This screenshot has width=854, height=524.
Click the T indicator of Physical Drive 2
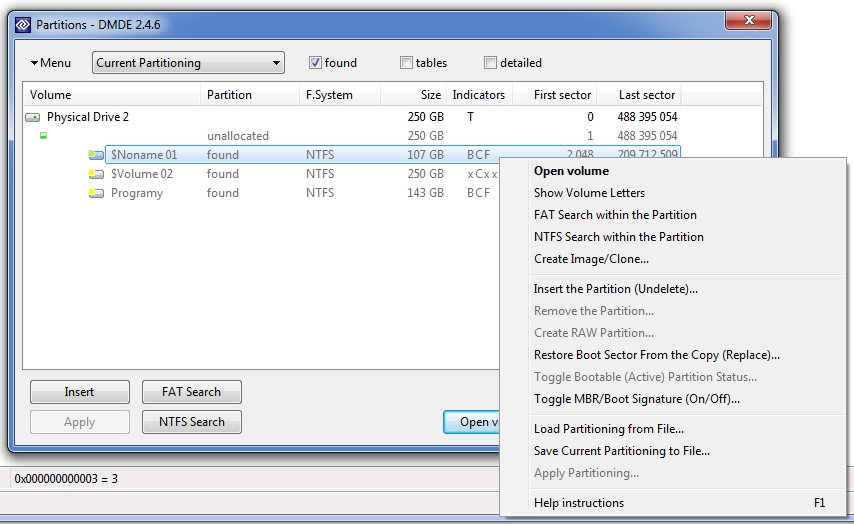470,117
